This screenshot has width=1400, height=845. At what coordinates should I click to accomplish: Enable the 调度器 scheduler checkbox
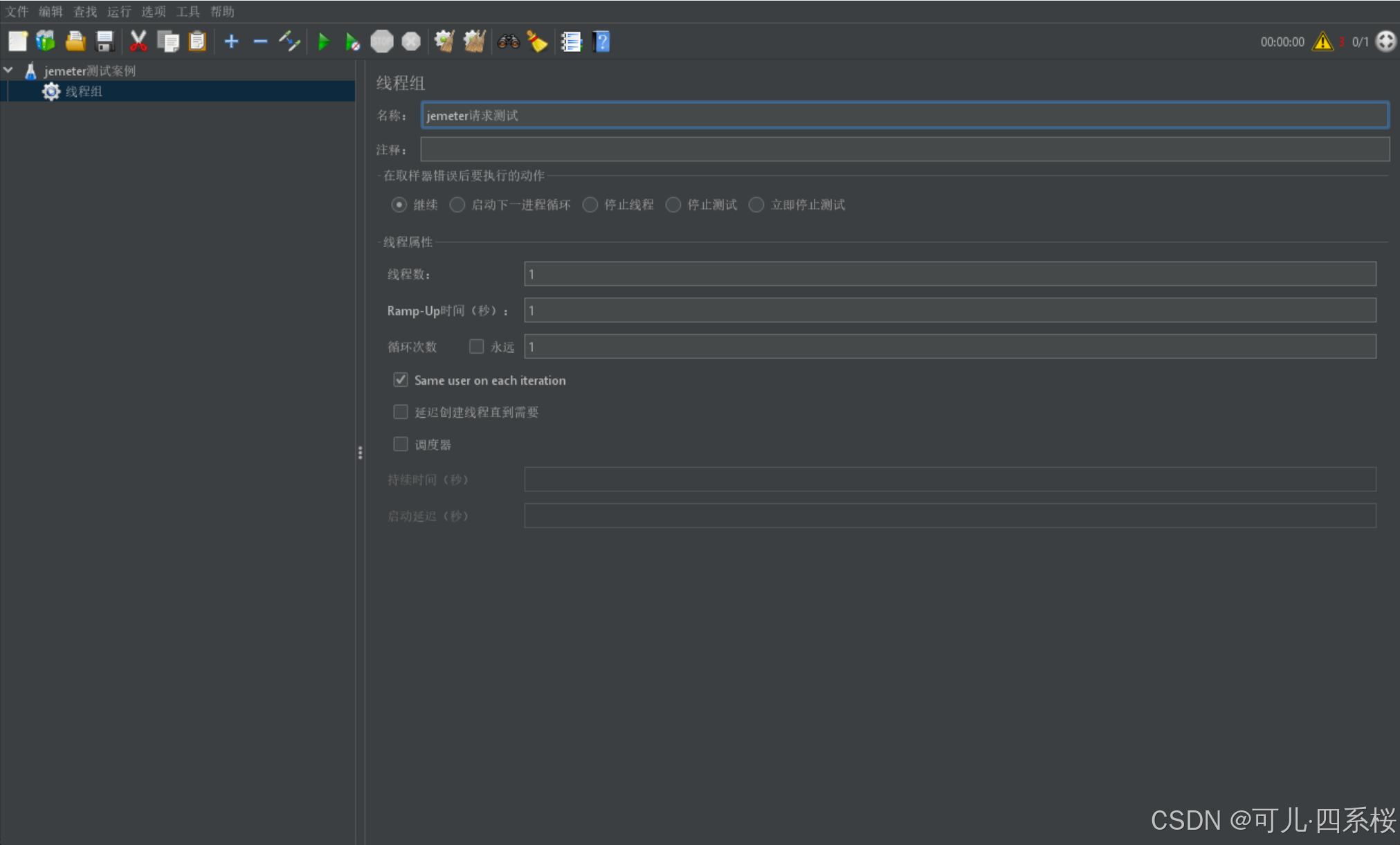pyautogui.click(x=401, y=444)
